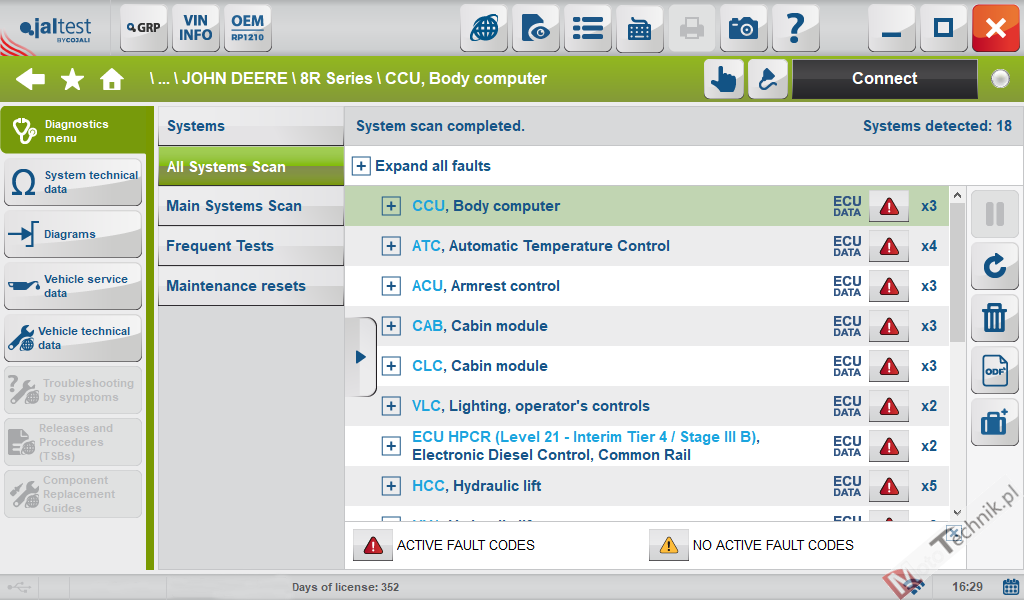Take a screenshot with camera icon

tap(743, 28)
